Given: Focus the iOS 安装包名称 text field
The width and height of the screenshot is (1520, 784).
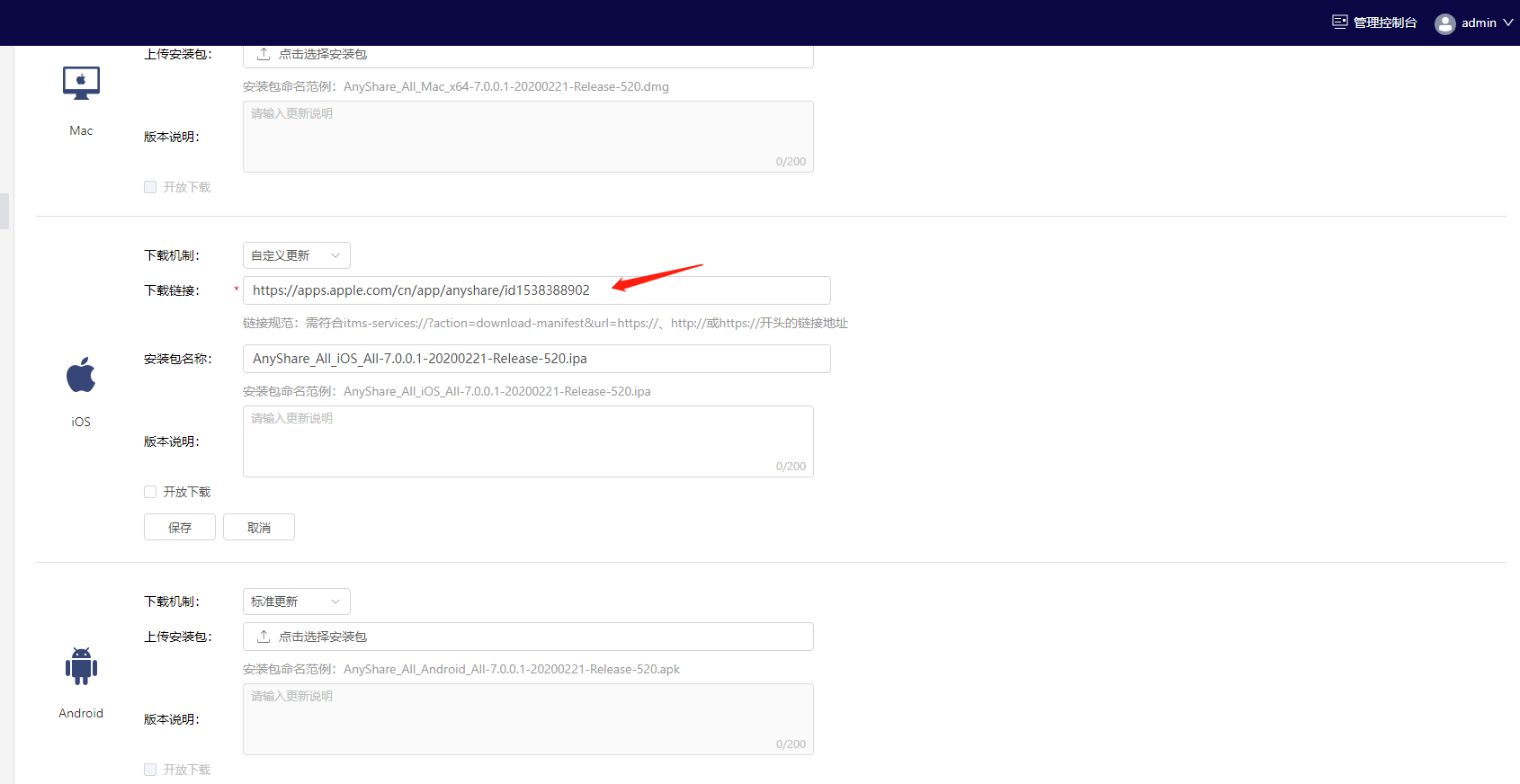Looking at the screenshot, I should 536,359.
